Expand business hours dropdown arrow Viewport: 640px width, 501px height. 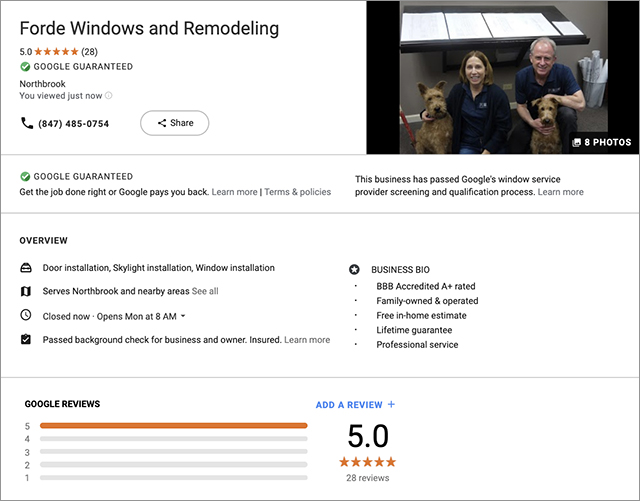point(183,316)
